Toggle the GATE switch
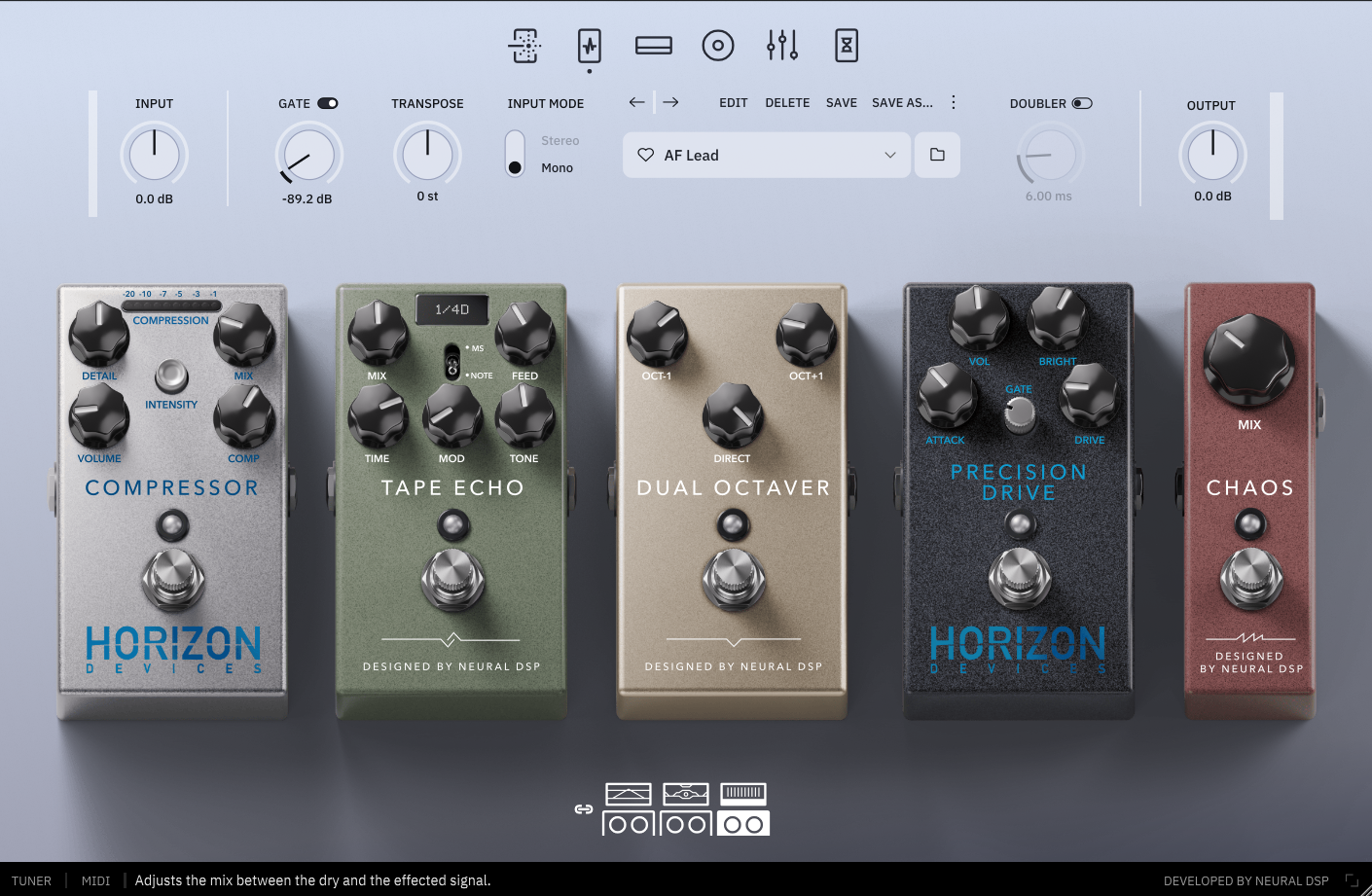Screen dimensions: 1372x896 [x=328, y=103]
